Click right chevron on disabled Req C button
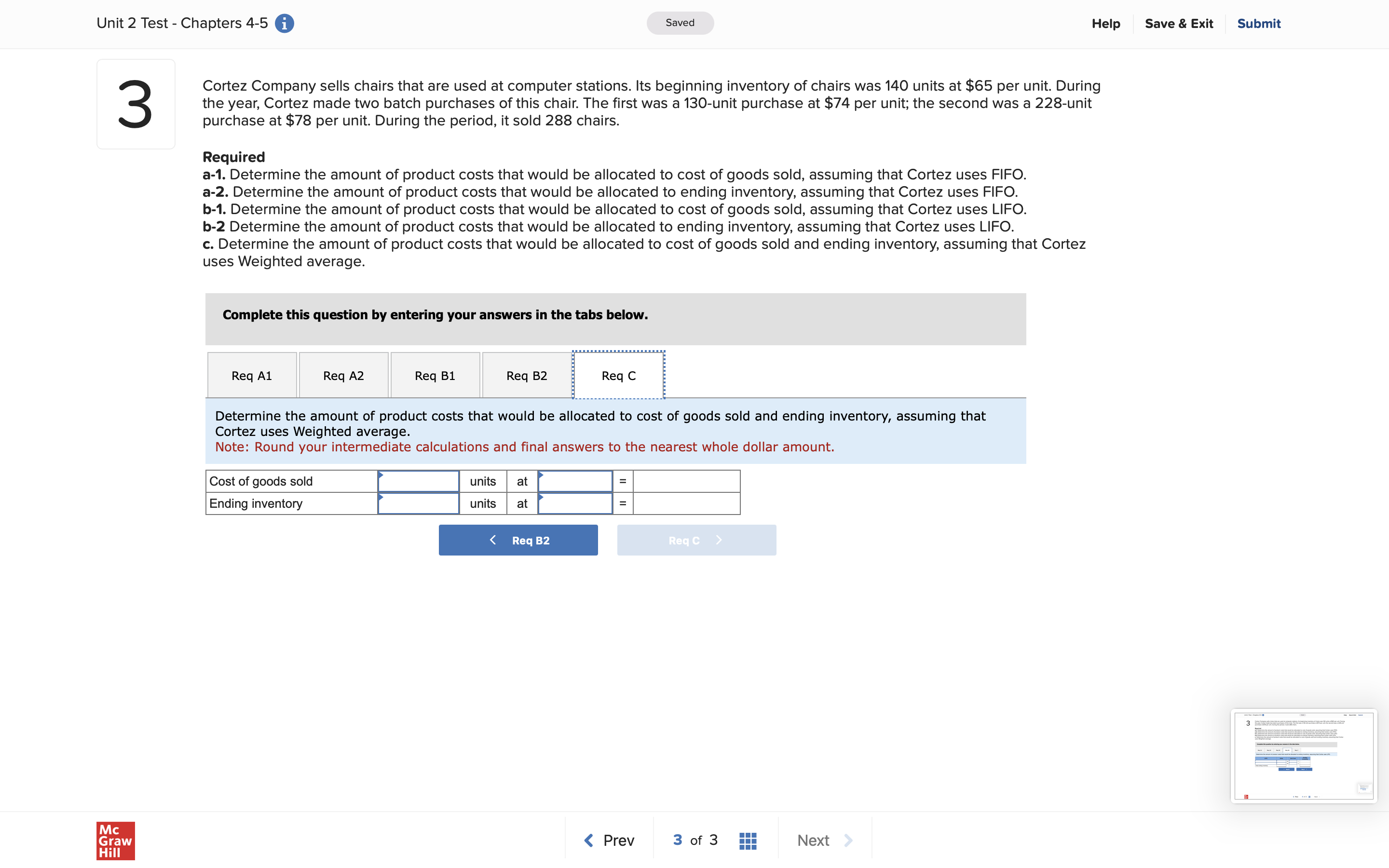Image resolution: width=1389 pixels, height=868 pixels. click(719, 540)
